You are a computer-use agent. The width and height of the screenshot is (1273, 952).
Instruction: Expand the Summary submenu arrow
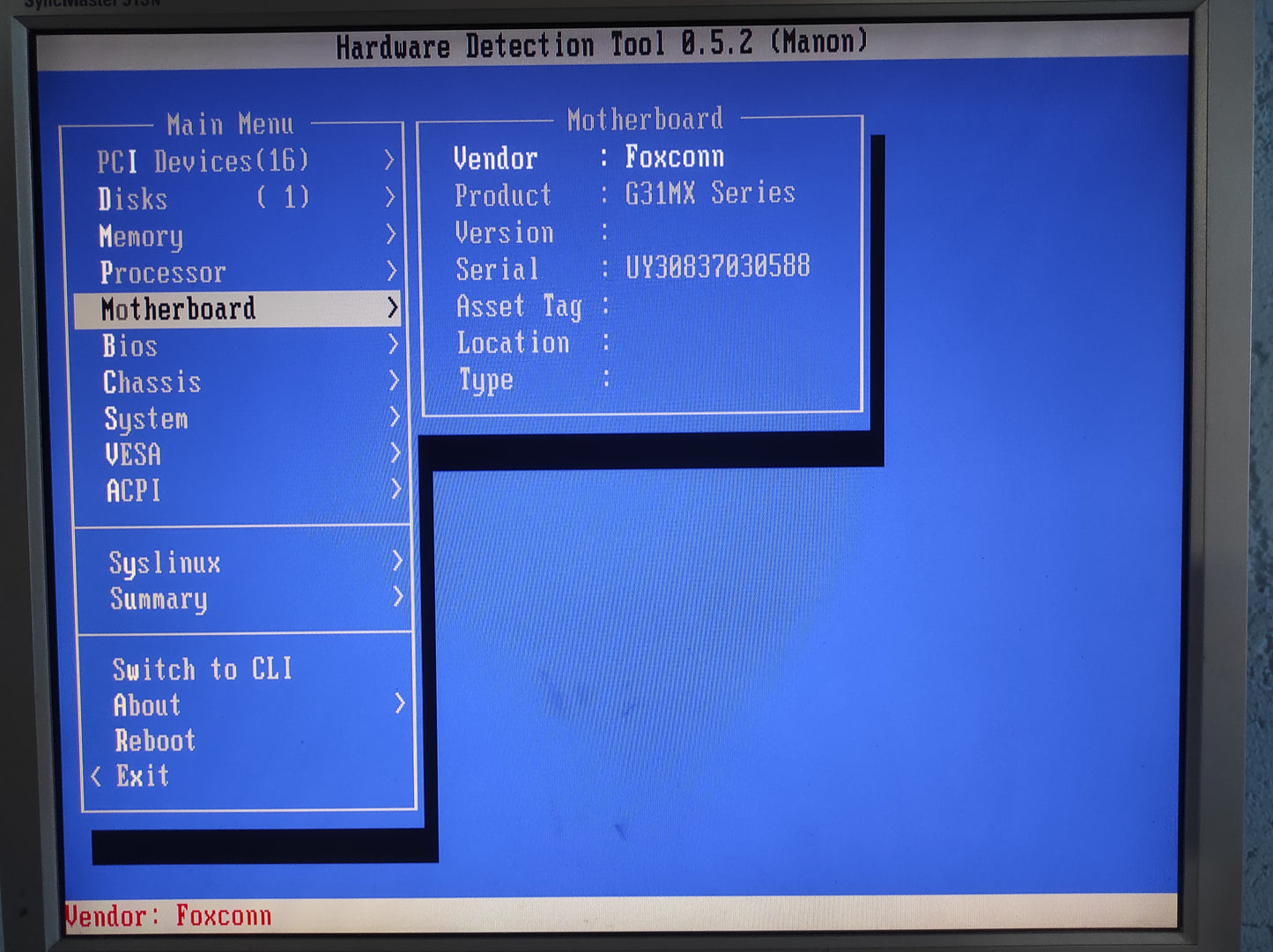point(398,597)
